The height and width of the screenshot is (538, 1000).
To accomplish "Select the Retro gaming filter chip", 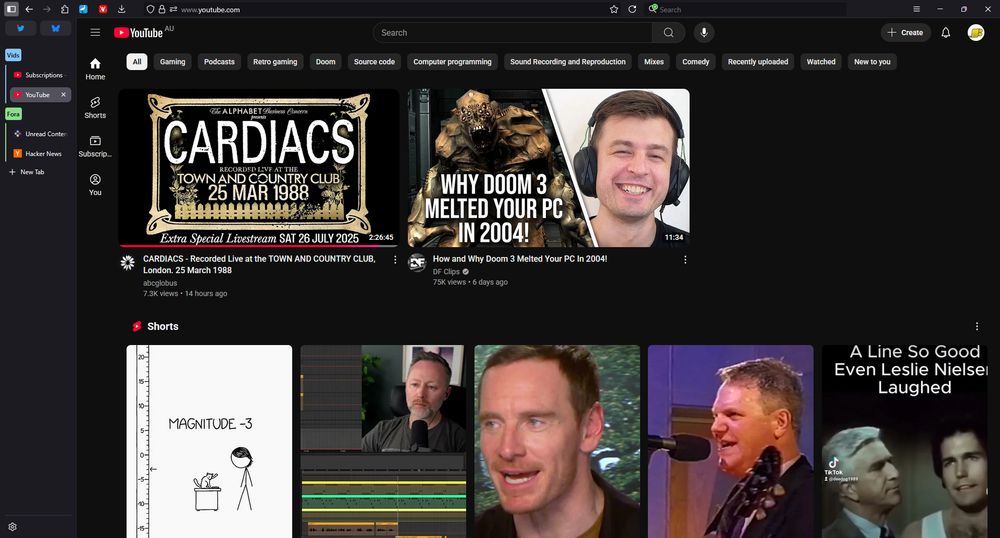I will (275, 62).
